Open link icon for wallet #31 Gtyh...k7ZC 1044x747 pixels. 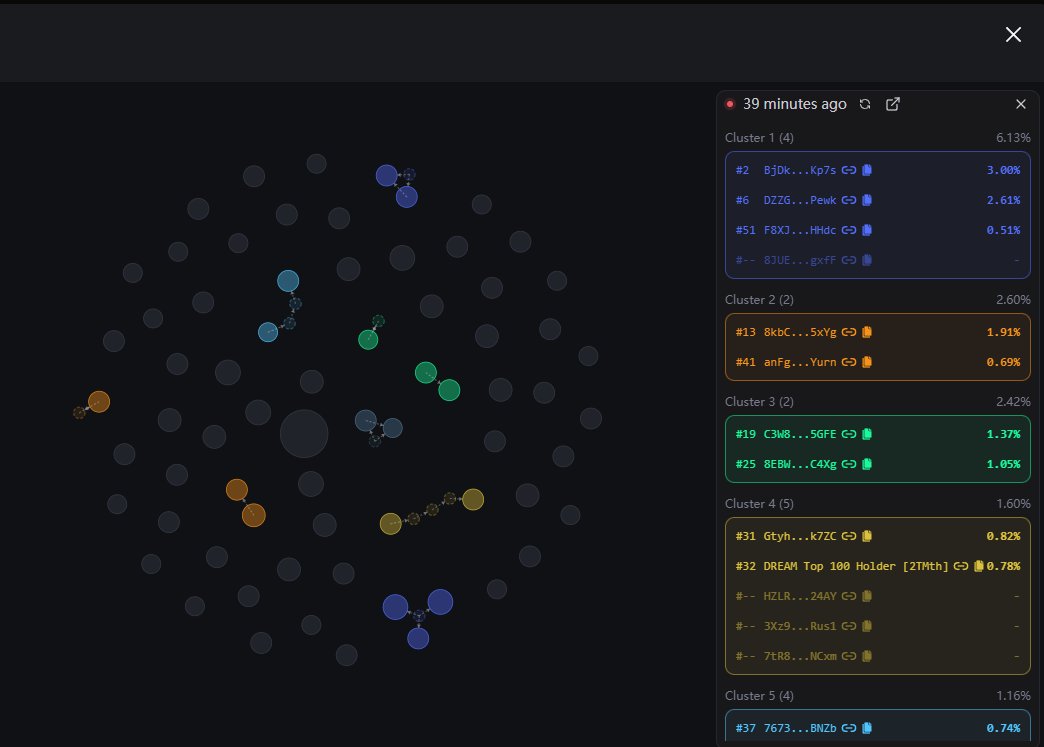click(849, 536)
